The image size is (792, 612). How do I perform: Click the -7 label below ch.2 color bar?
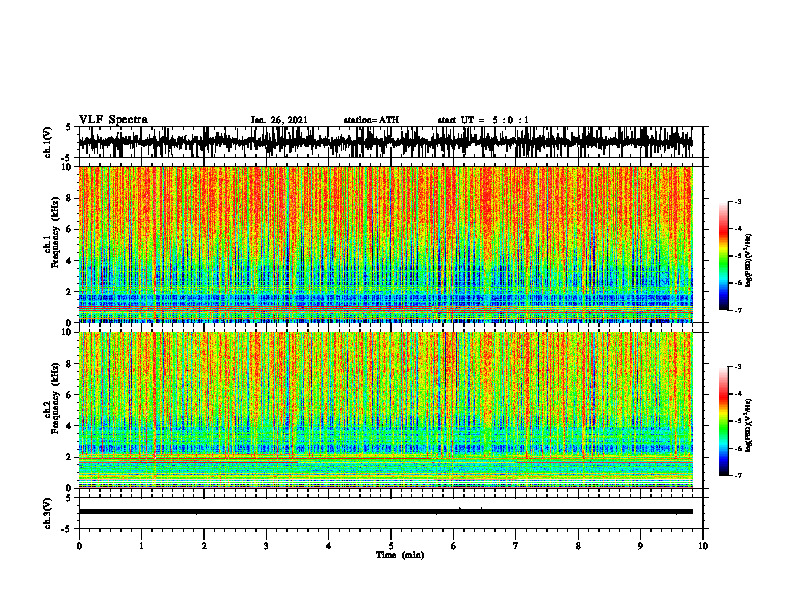click(738, 475)
